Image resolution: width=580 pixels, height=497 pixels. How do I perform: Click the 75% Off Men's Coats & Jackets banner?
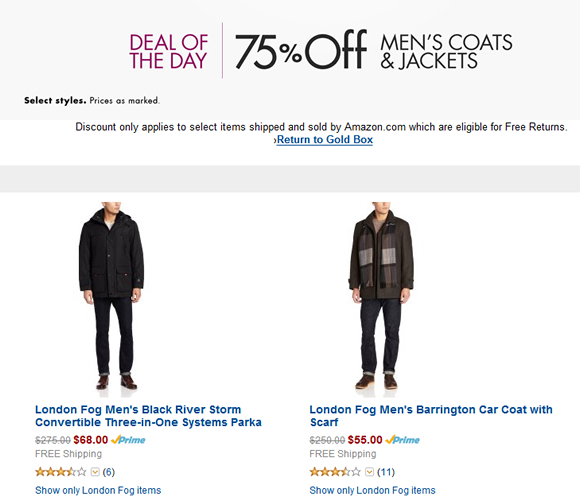(374, 51)
